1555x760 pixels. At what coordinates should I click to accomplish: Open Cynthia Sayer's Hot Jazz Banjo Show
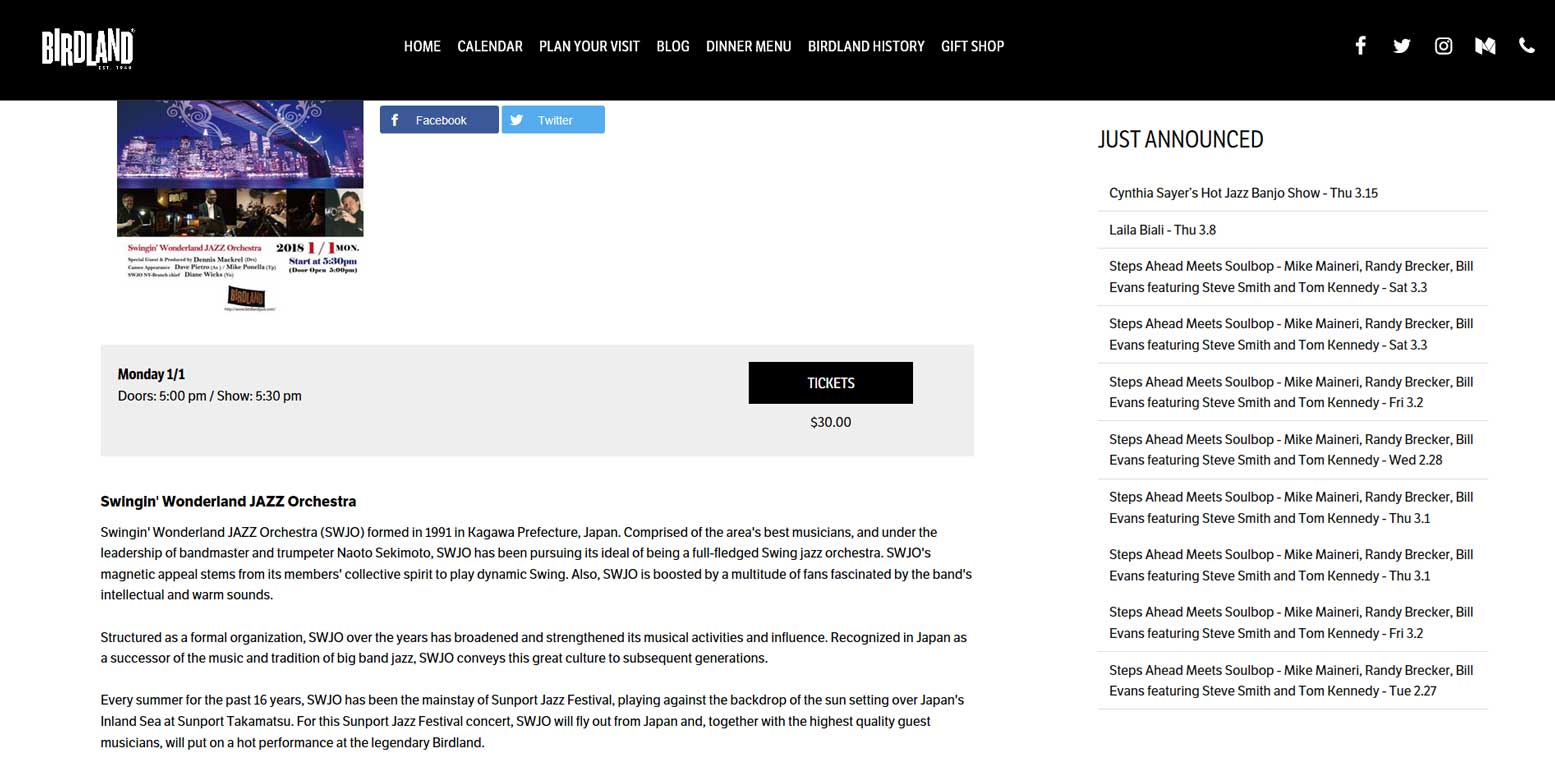point(1243,193)
